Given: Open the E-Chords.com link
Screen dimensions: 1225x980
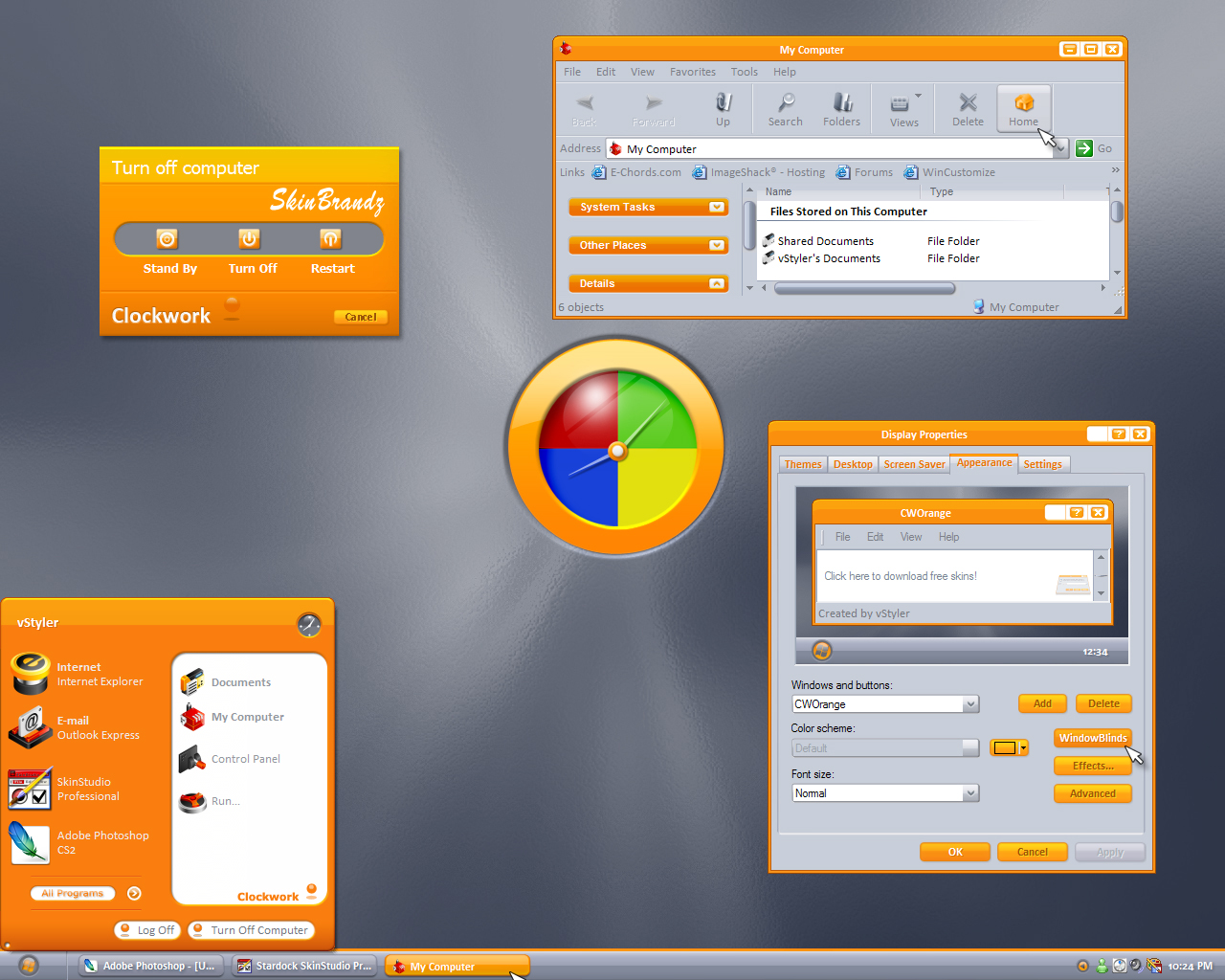Looking at the screenshot, I should [636, 172].
